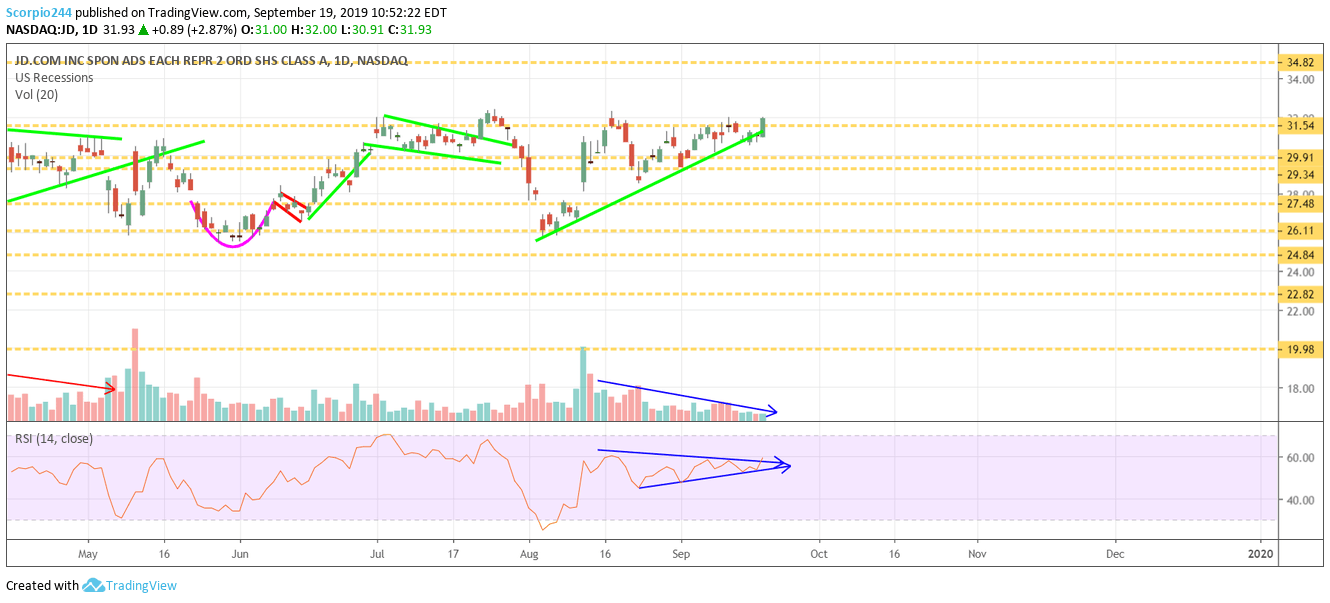Click the last green candlestick in September
Screen dimensions: 1330x603
click(x=763, y=127)
